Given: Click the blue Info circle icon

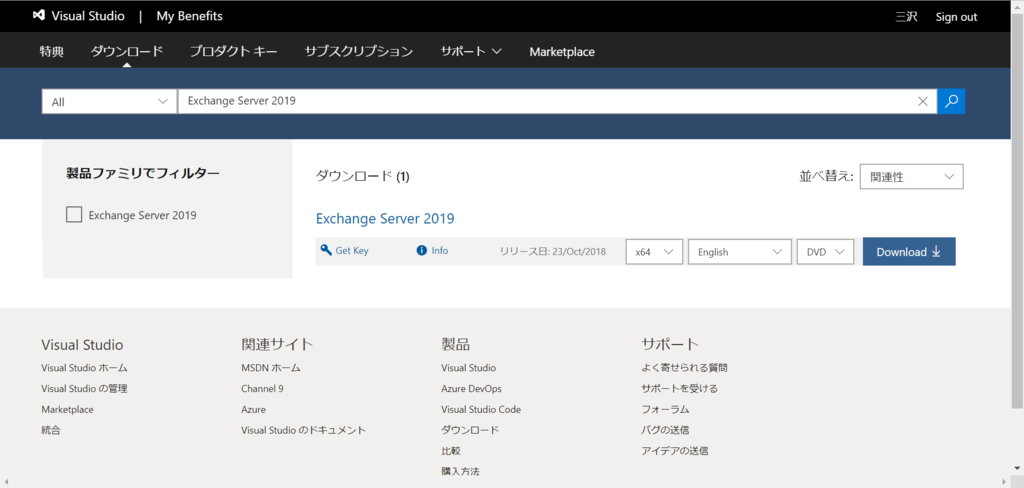Looking at the screenshot, I should [x=421, y=250].
